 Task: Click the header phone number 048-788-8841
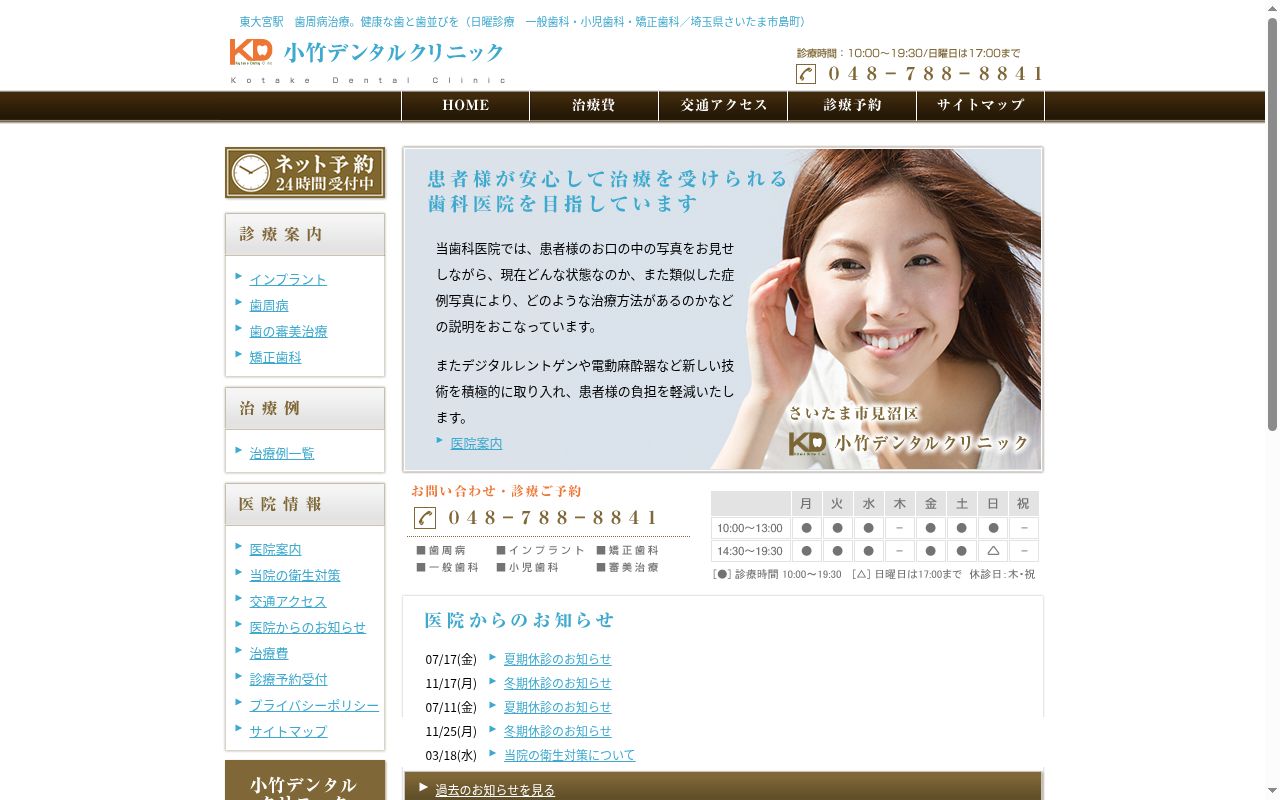pyautogui.click(x=935, y=73)
